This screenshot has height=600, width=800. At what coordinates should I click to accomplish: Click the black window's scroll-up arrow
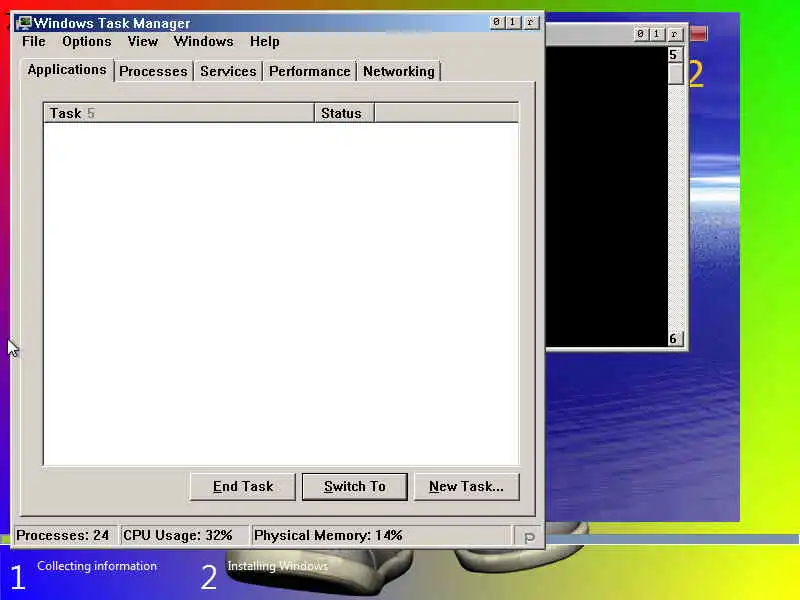click(x=675, y=55)
